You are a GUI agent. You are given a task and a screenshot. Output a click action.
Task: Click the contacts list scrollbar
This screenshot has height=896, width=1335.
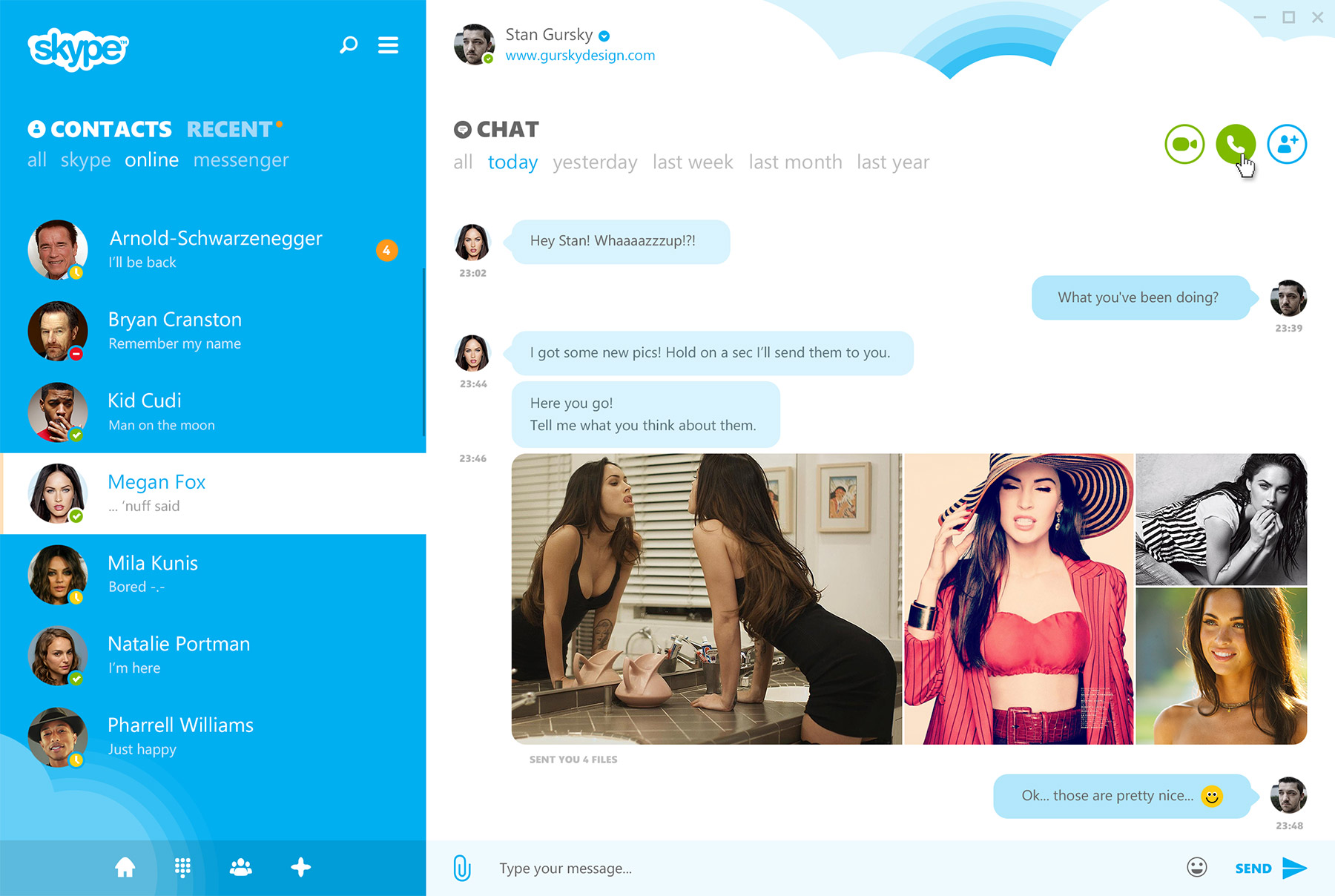[423, 352]
